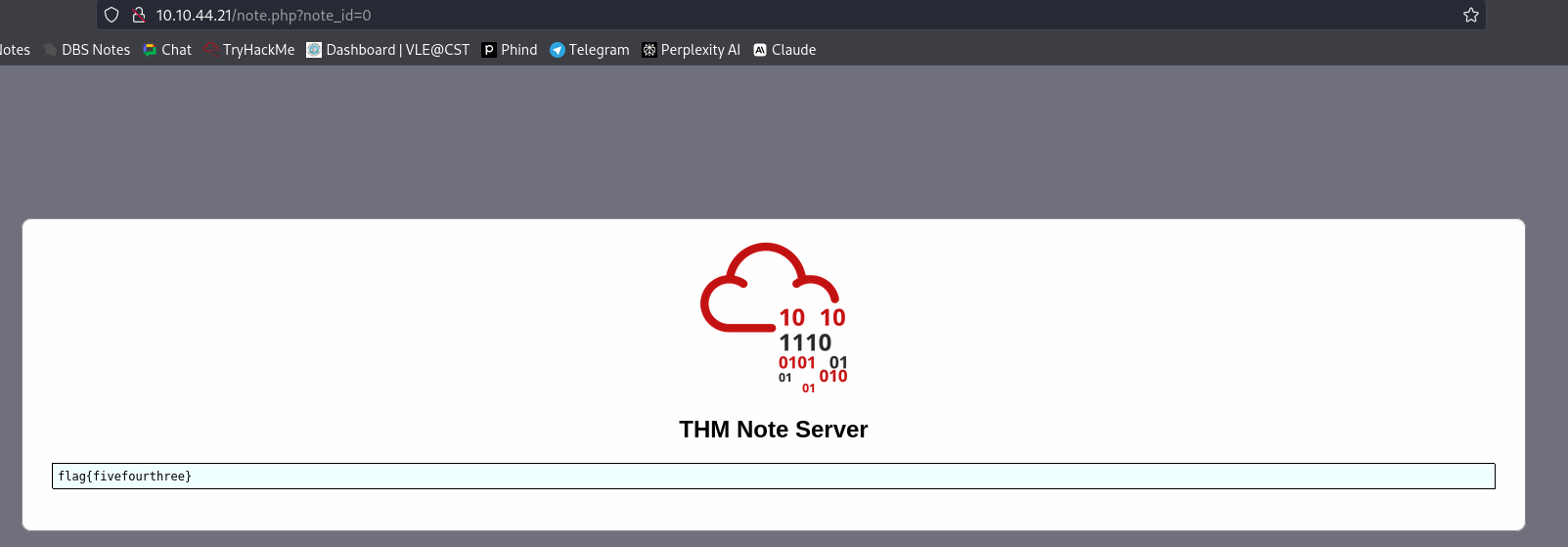The height and width of the screenshot is (547, 1568).
Task: Bookmark this page with star icon
Action: pos(1470,15)
